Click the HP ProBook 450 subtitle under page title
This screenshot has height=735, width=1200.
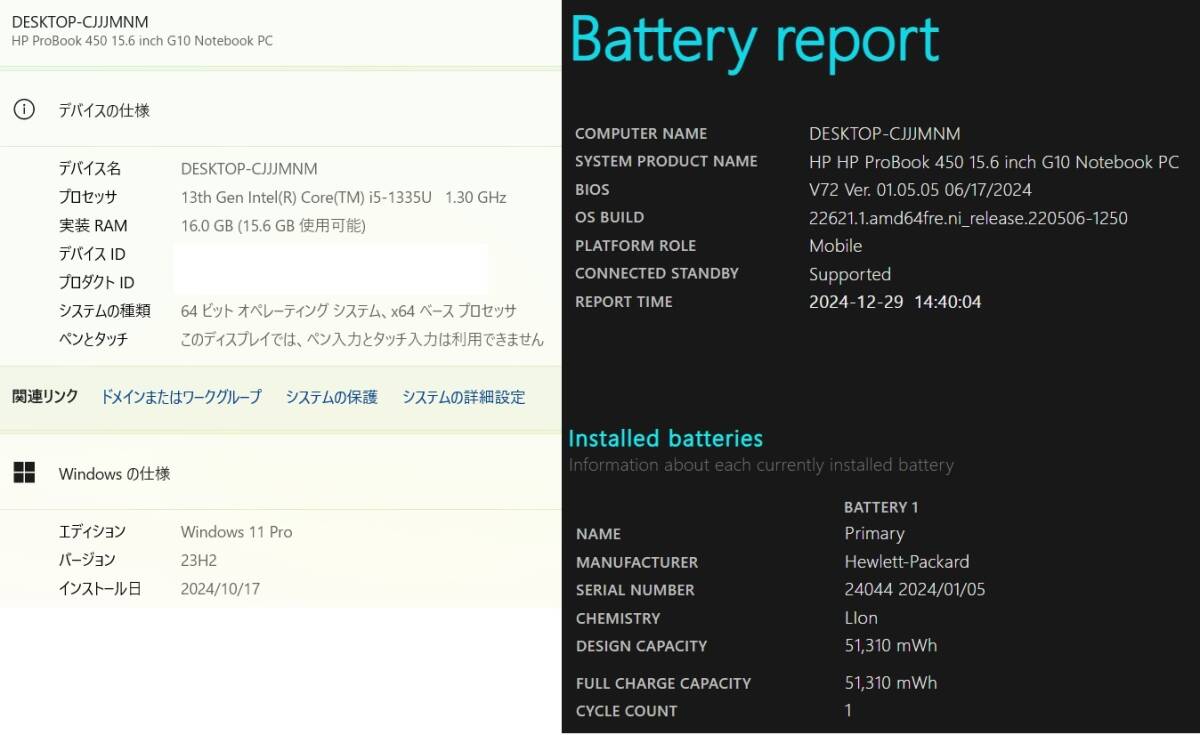pos(142,41)
